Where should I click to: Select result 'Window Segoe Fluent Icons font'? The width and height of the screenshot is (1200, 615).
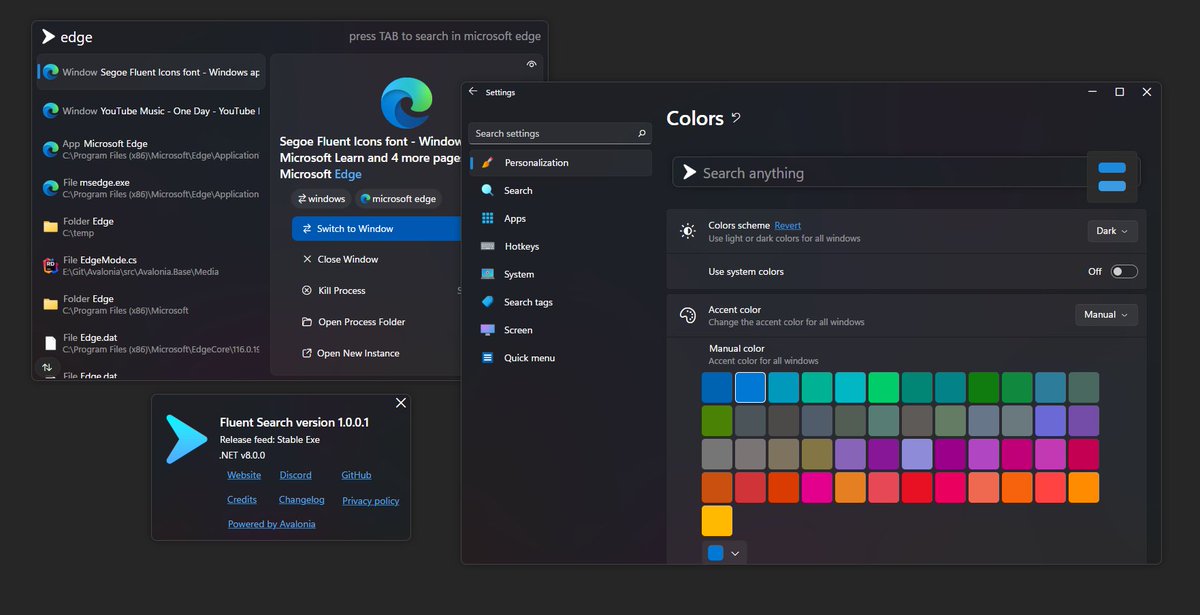pos(151,72)
